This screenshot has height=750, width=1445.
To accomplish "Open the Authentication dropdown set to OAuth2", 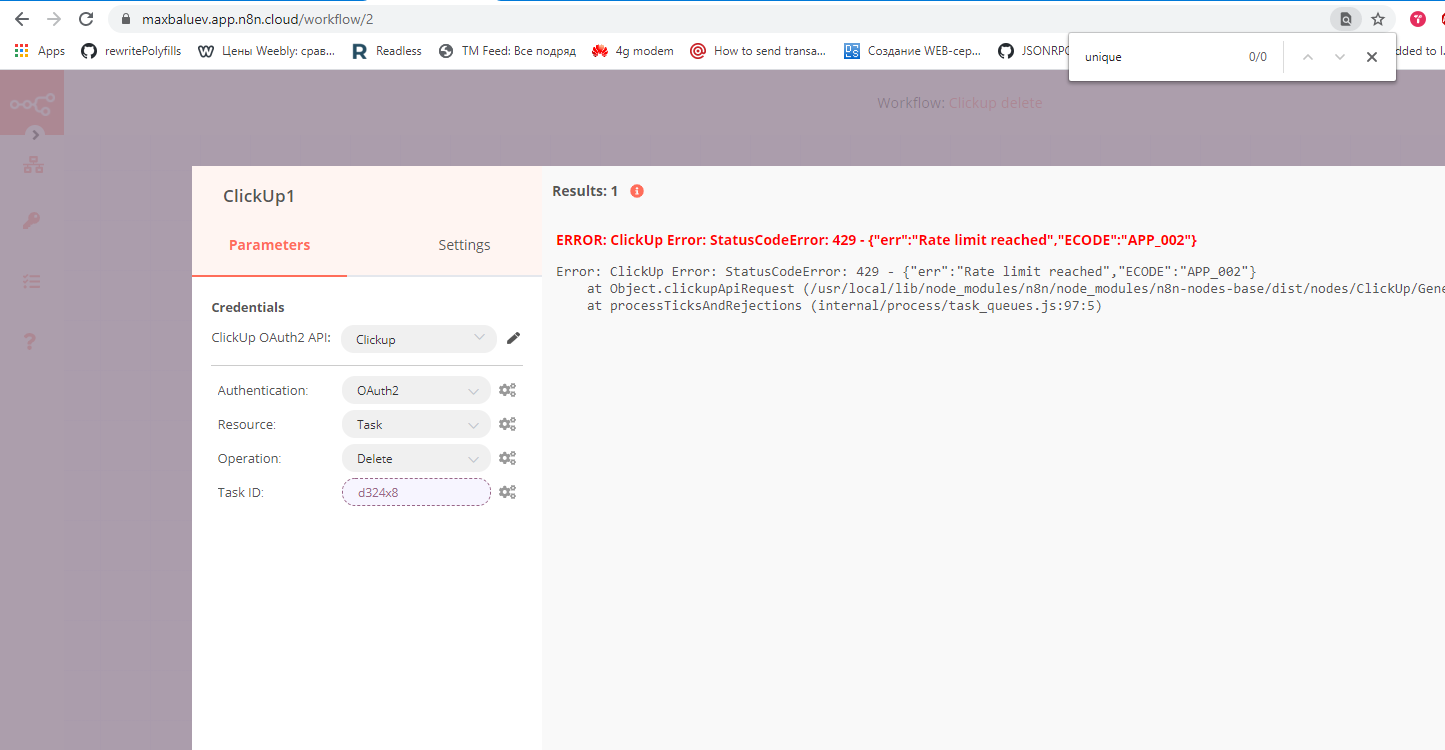I will coord(416,390).
